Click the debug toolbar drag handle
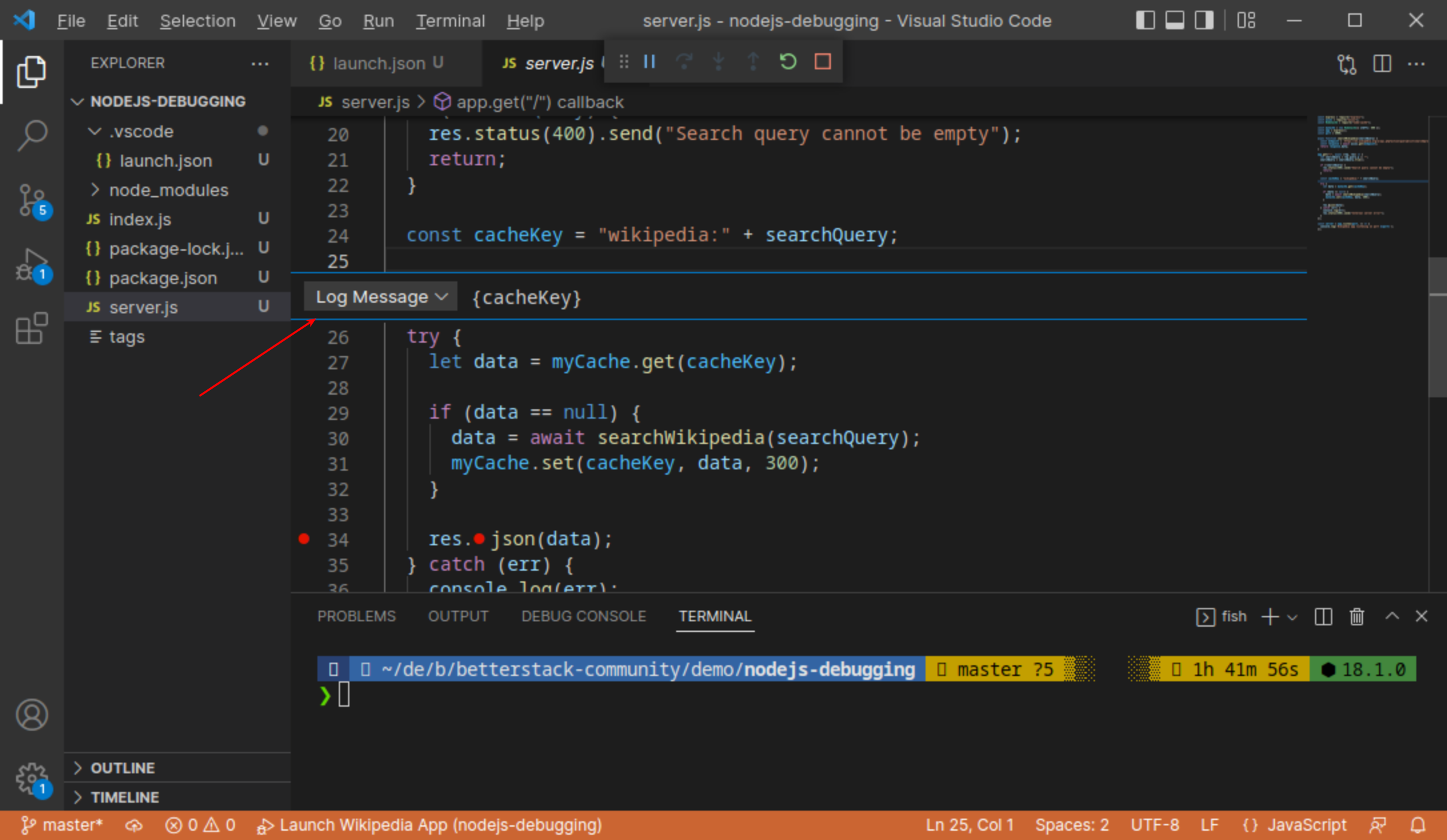Image resolution: width=1447 pixels, height=840 pixels. point(623,62)
